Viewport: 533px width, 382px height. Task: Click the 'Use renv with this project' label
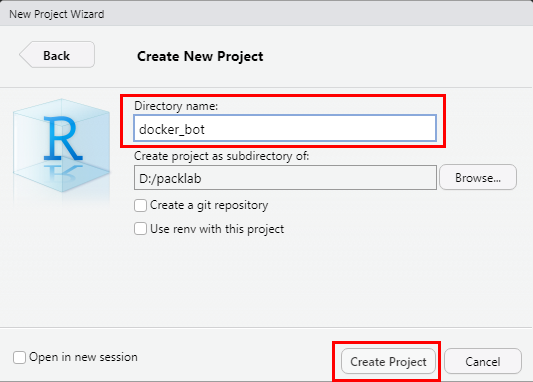(x=217, y=229)
